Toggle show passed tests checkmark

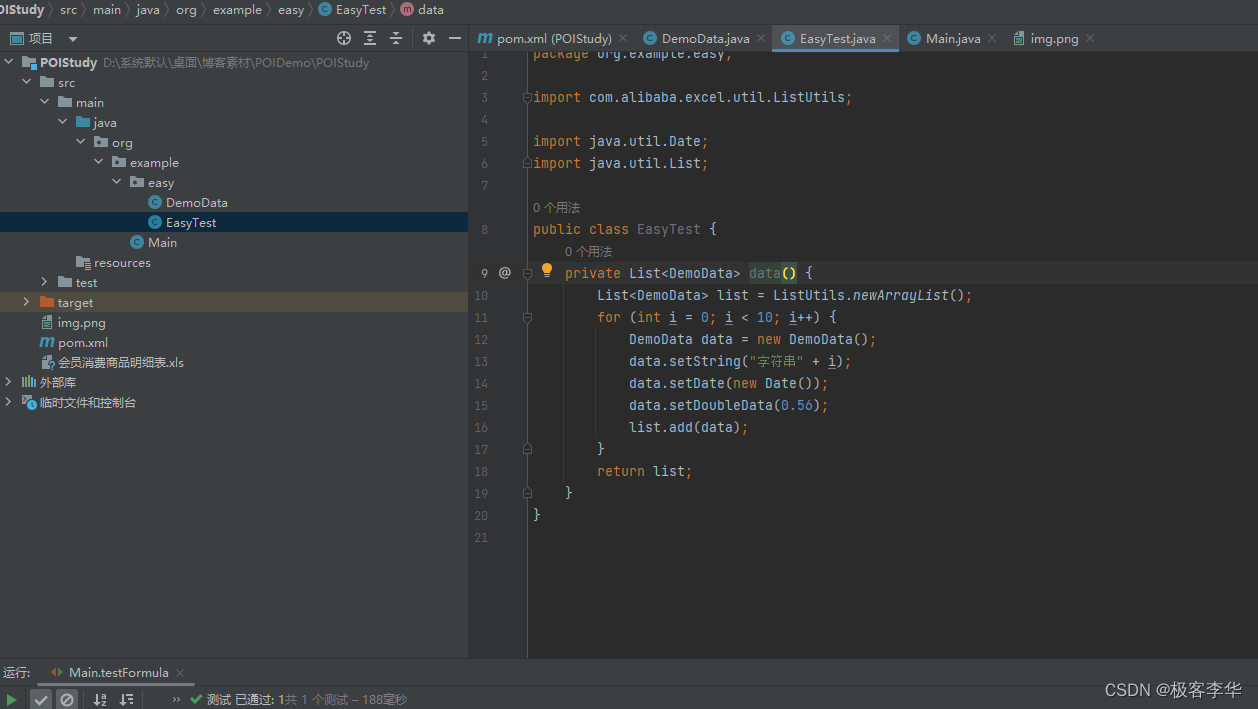click(x=41, y=700)
